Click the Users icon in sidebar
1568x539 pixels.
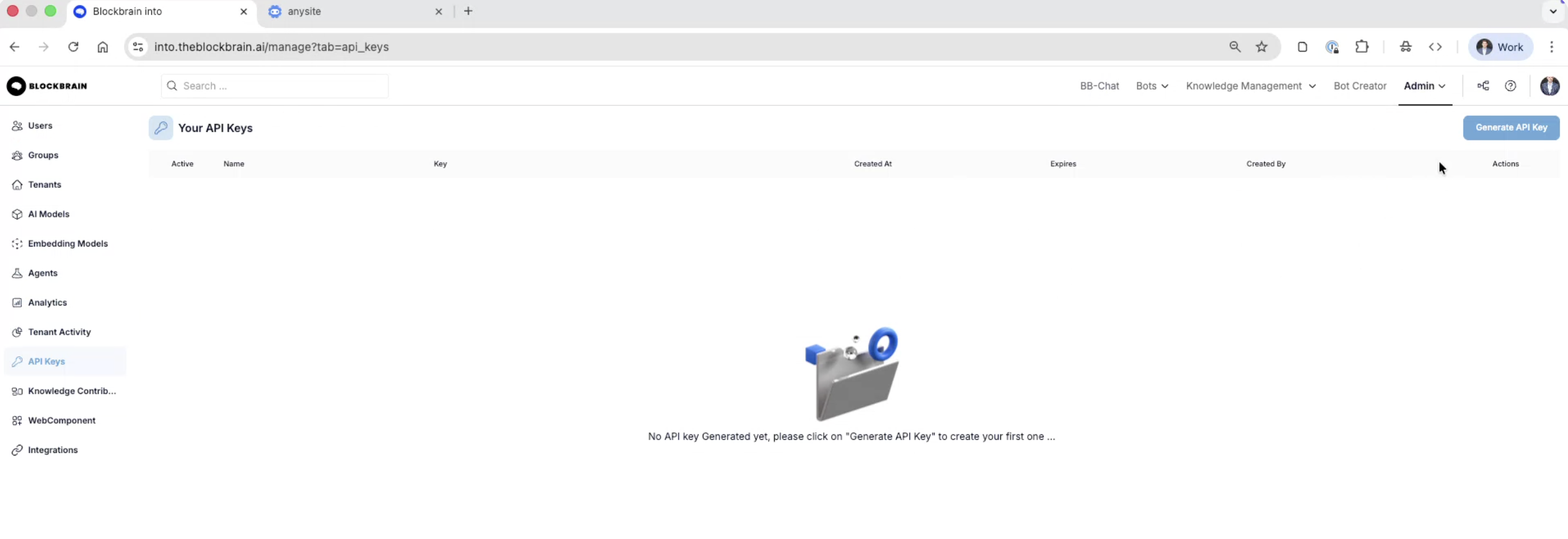click(x=17, y=126)
